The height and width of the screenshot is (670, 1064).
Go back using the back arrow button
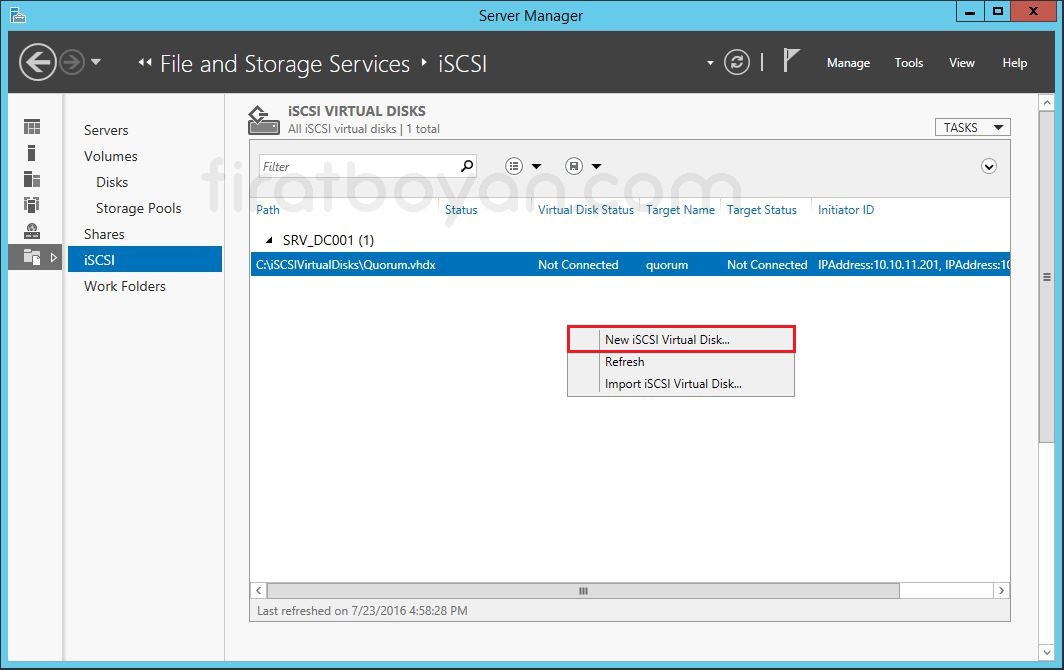pos(37,62)
